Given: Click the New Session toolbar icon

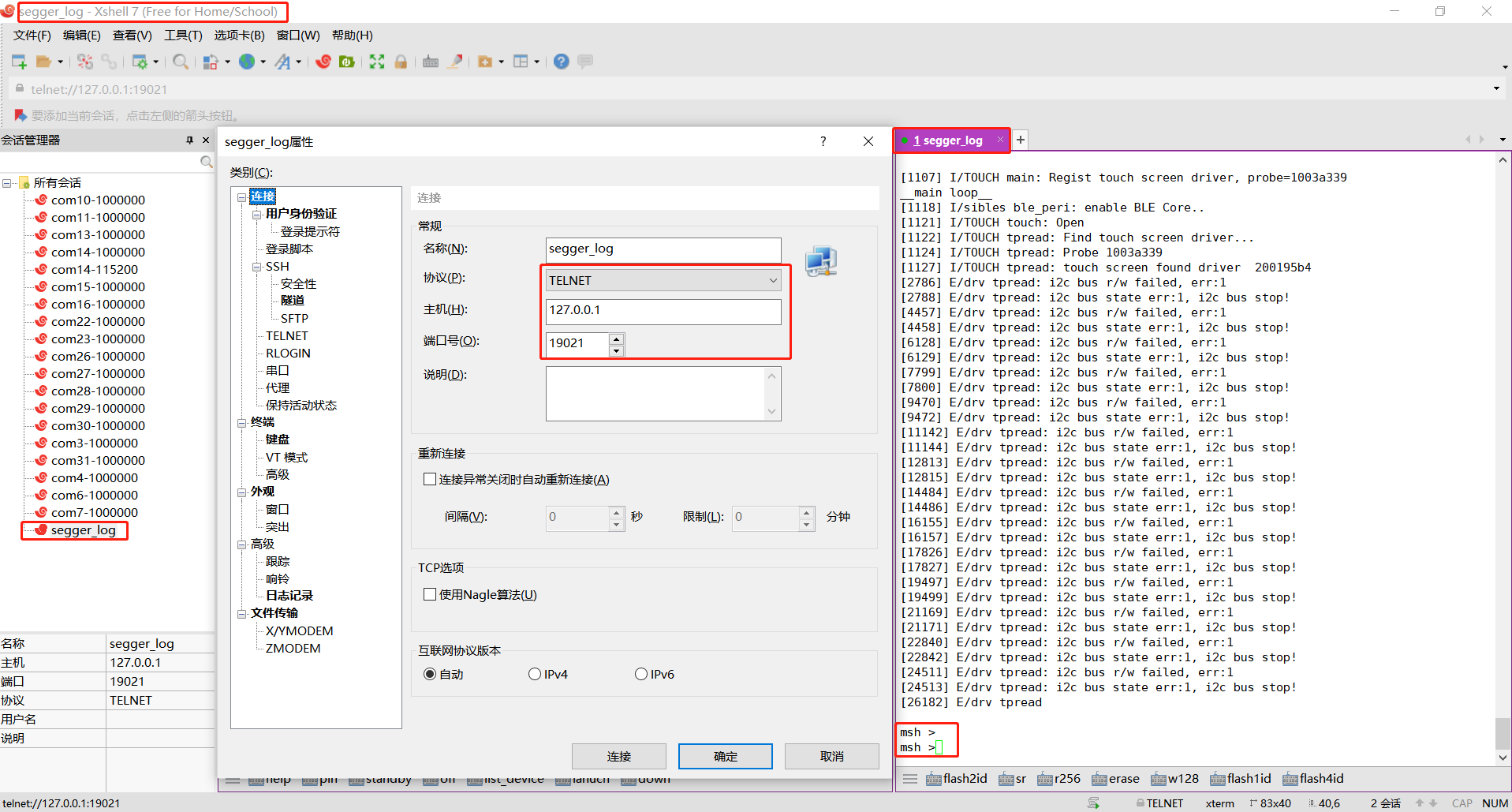Looking at the screenshot, I should tap(19, 62).
